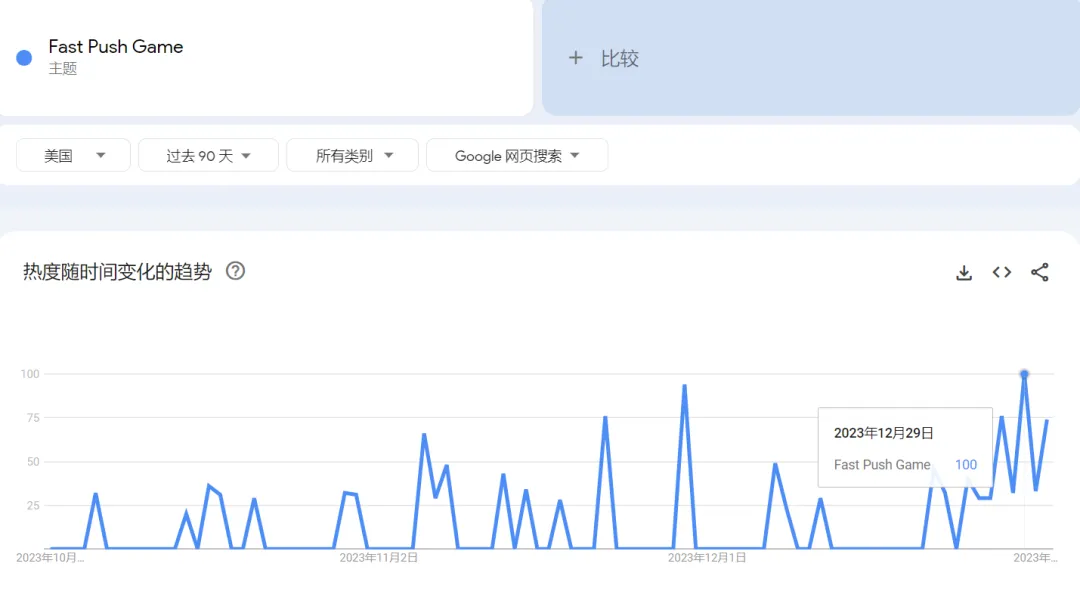Open the 所有类别 category dropdown

coord(353,156)
